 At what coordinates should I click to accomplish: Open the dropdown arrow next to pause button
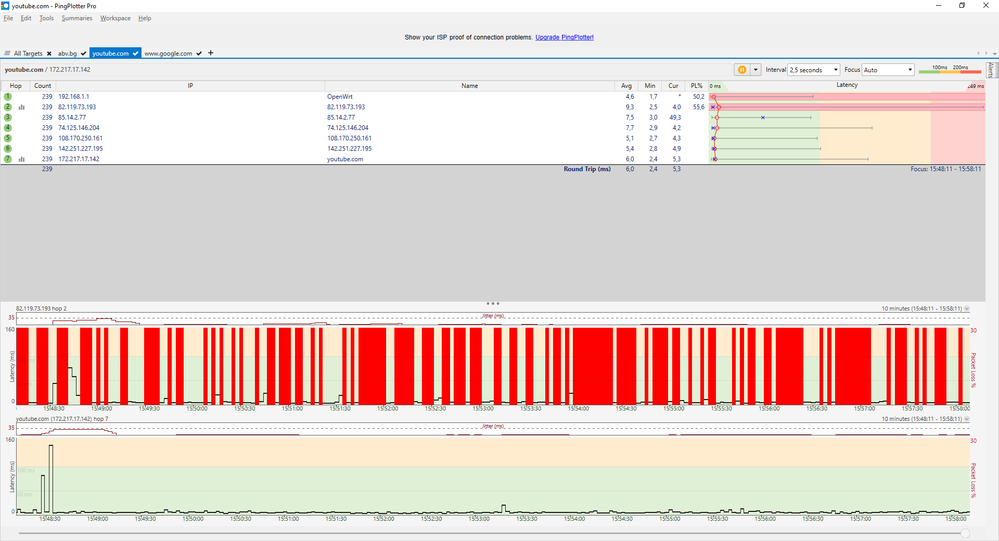[x=756, y=70]
